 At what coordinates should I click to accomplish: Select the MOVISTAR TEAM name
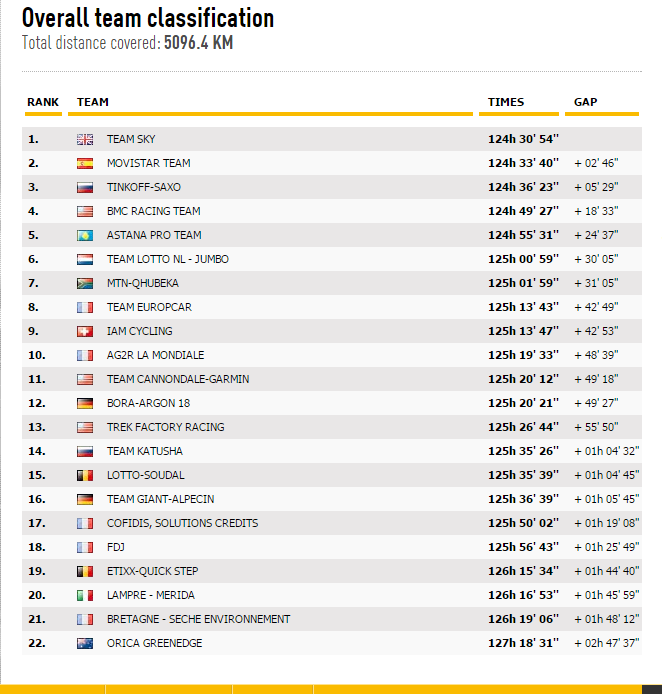149,163
